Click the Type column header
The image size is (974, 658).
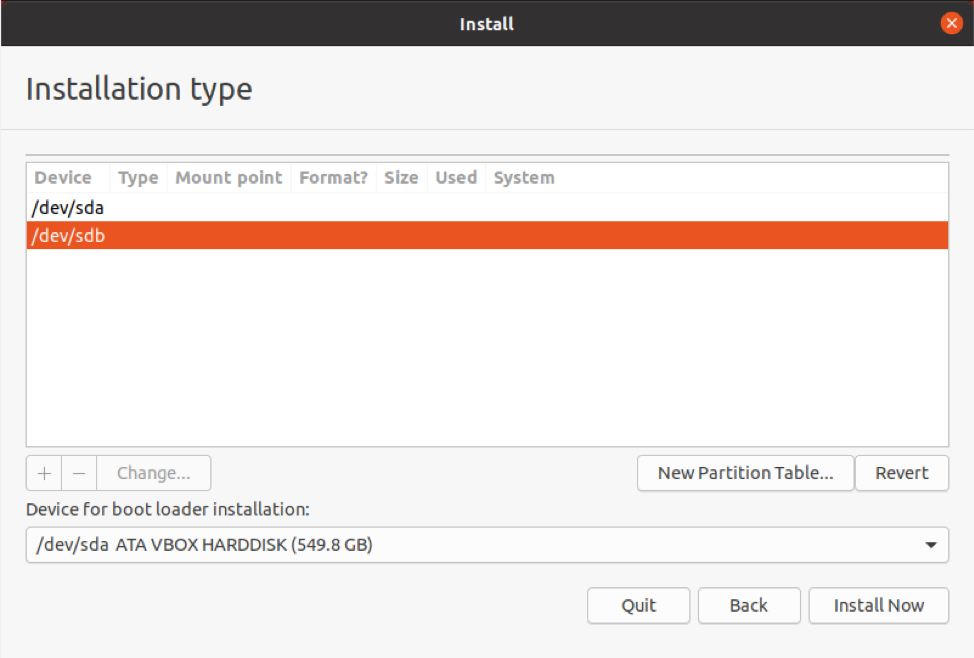pos(138,178)
